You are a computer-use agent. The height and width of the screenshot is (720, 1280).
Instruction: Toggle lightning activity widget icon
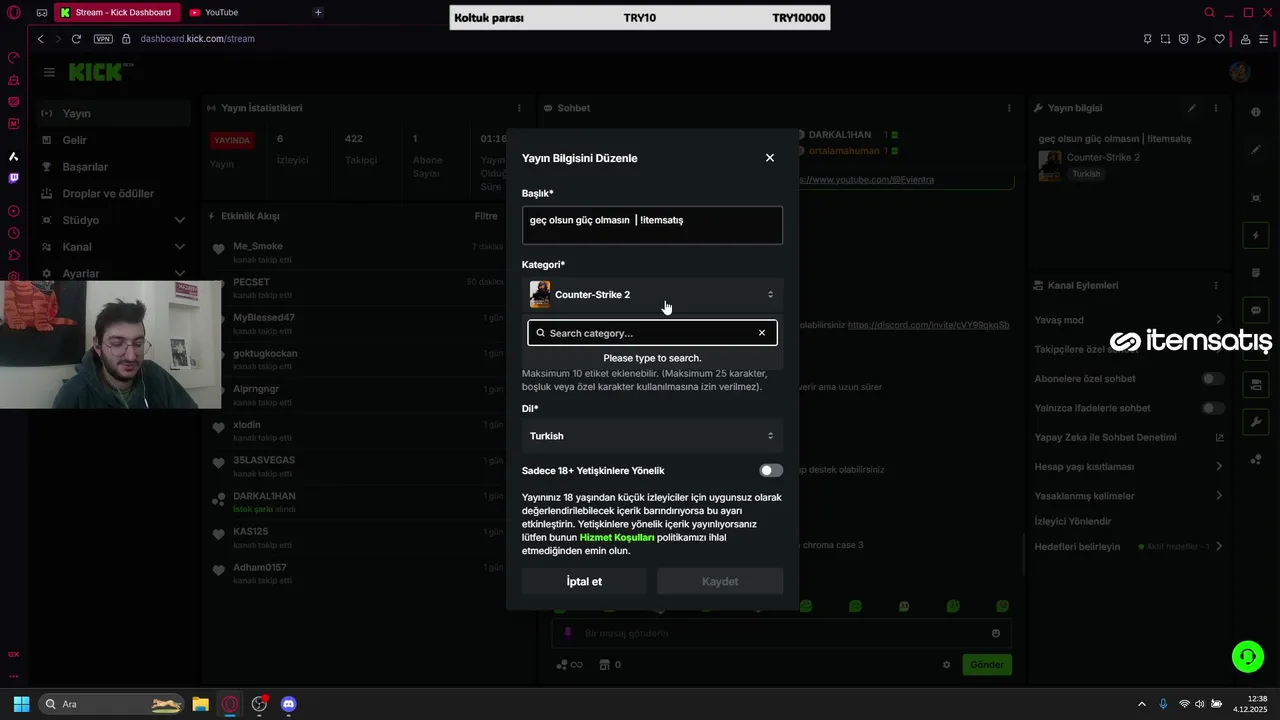1256,236
